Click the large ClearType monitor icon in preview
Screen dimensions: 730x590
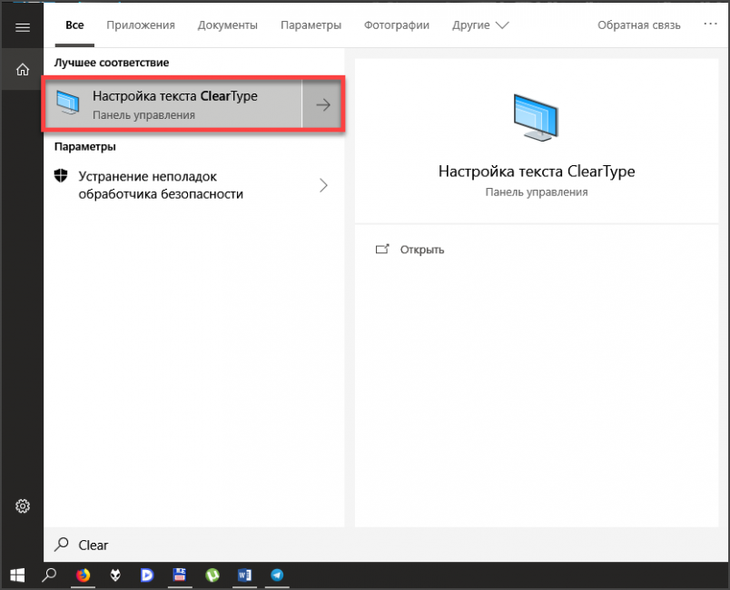click(x=536, y=117)
